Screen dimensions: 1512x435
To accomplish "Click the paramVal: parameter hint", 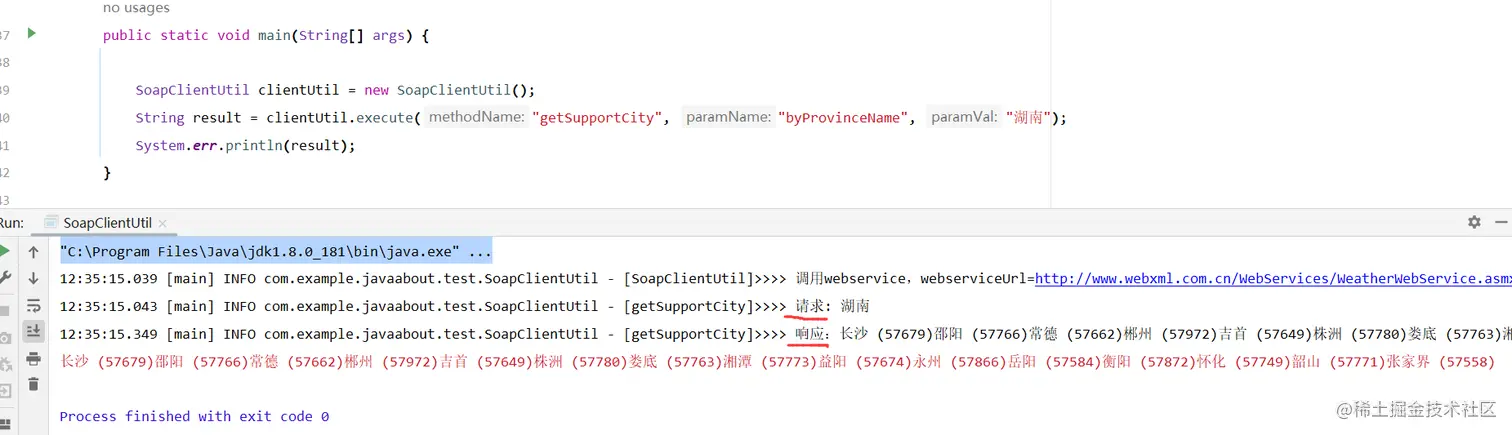I will click(964, 118).
